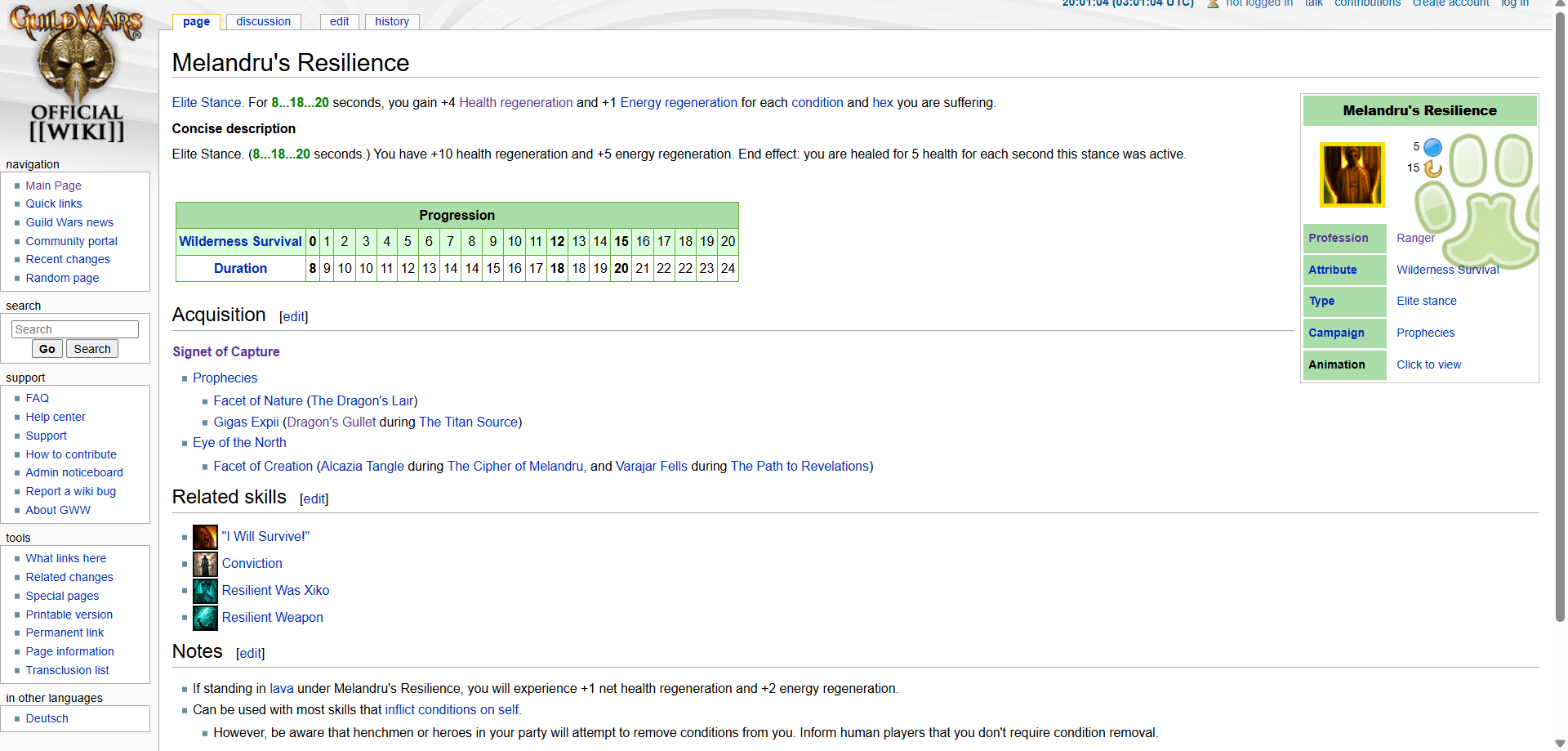Open the Resilient Weapon skill icon
Screen dimensions: 1568x751
(205, 618)
